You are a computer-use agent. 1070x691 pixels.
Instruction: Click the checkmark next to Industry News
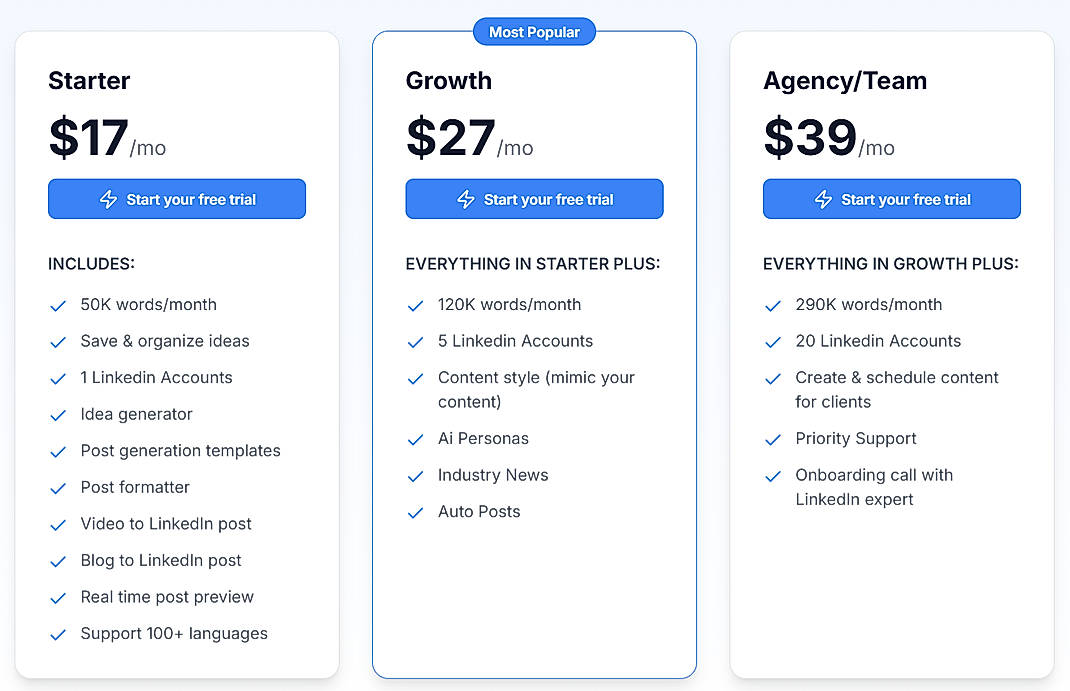pyautogui.click(x=415, y=475)
